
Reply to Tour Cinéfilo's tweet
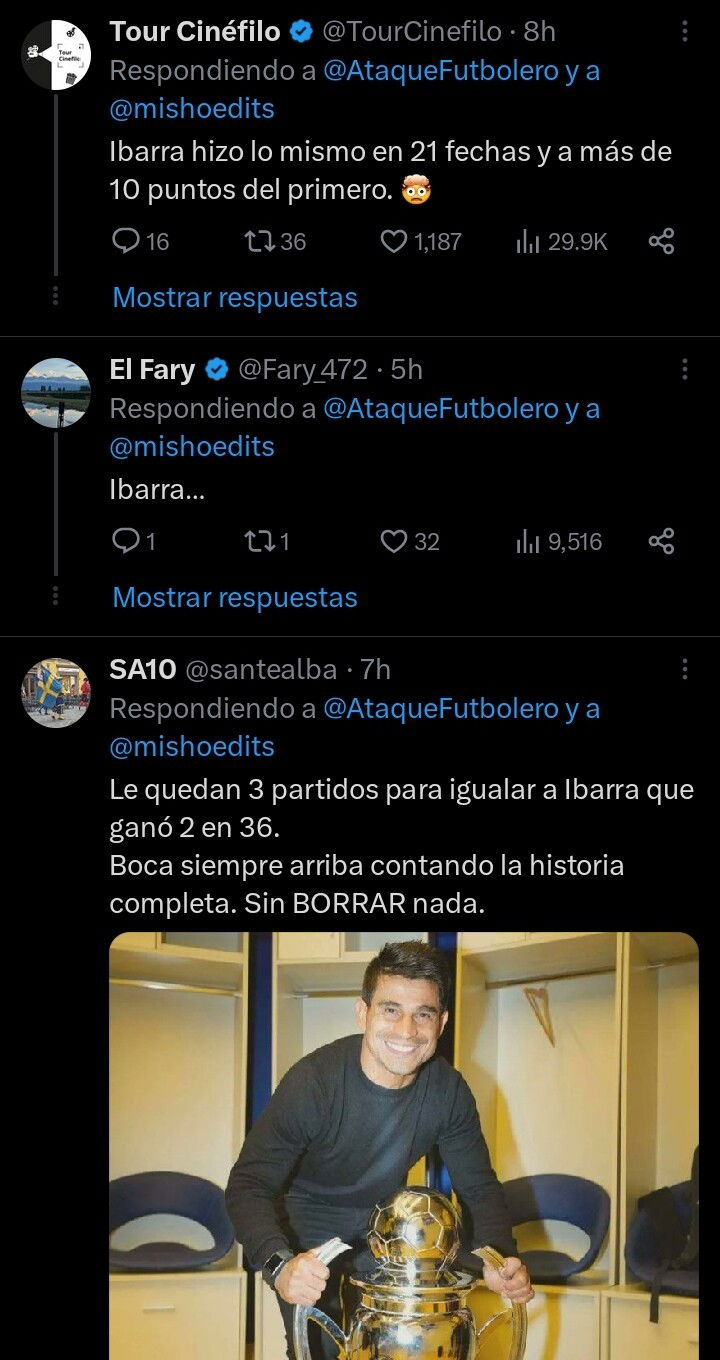click(x=126, y=241)
